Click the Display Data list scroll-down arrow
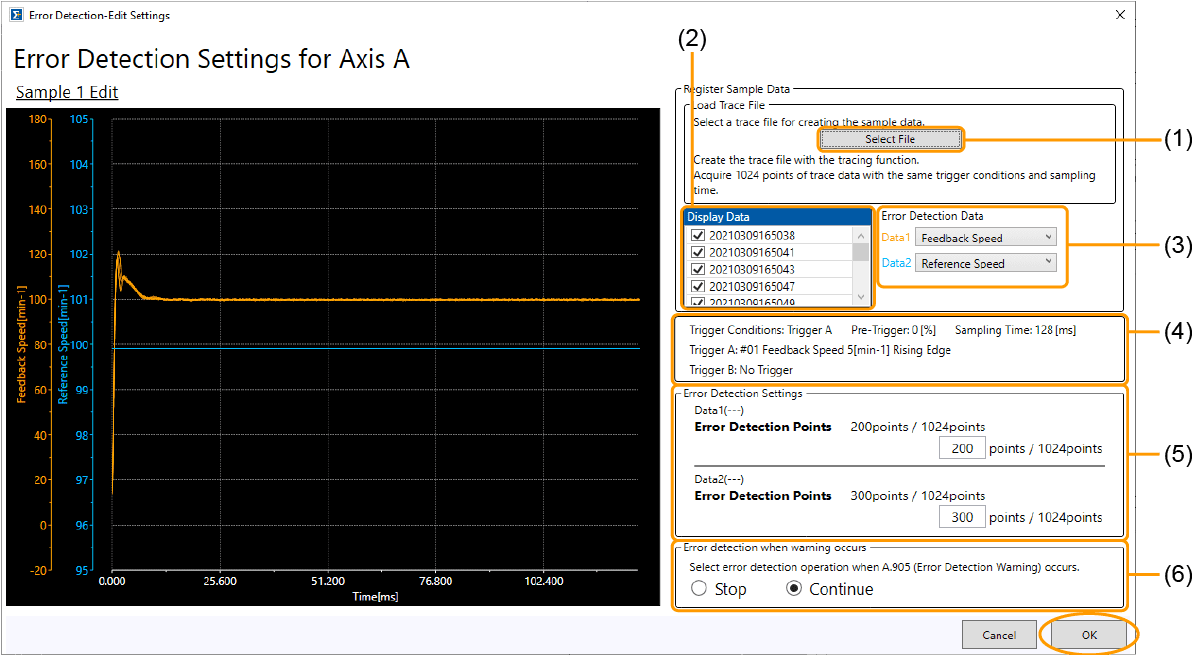The width and height of the screenshot is (1192, 655). point(861,297)
